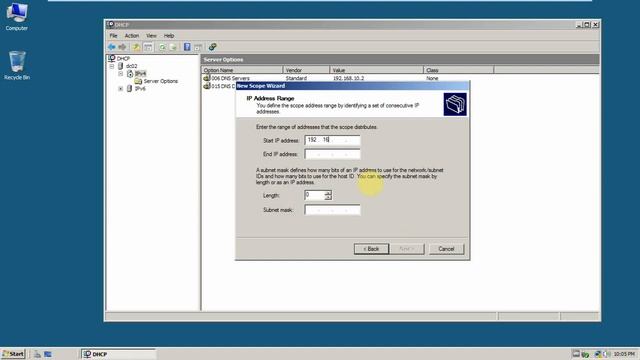
Task: Open the blue Help toolbar icon
Action: click(187, 47)
